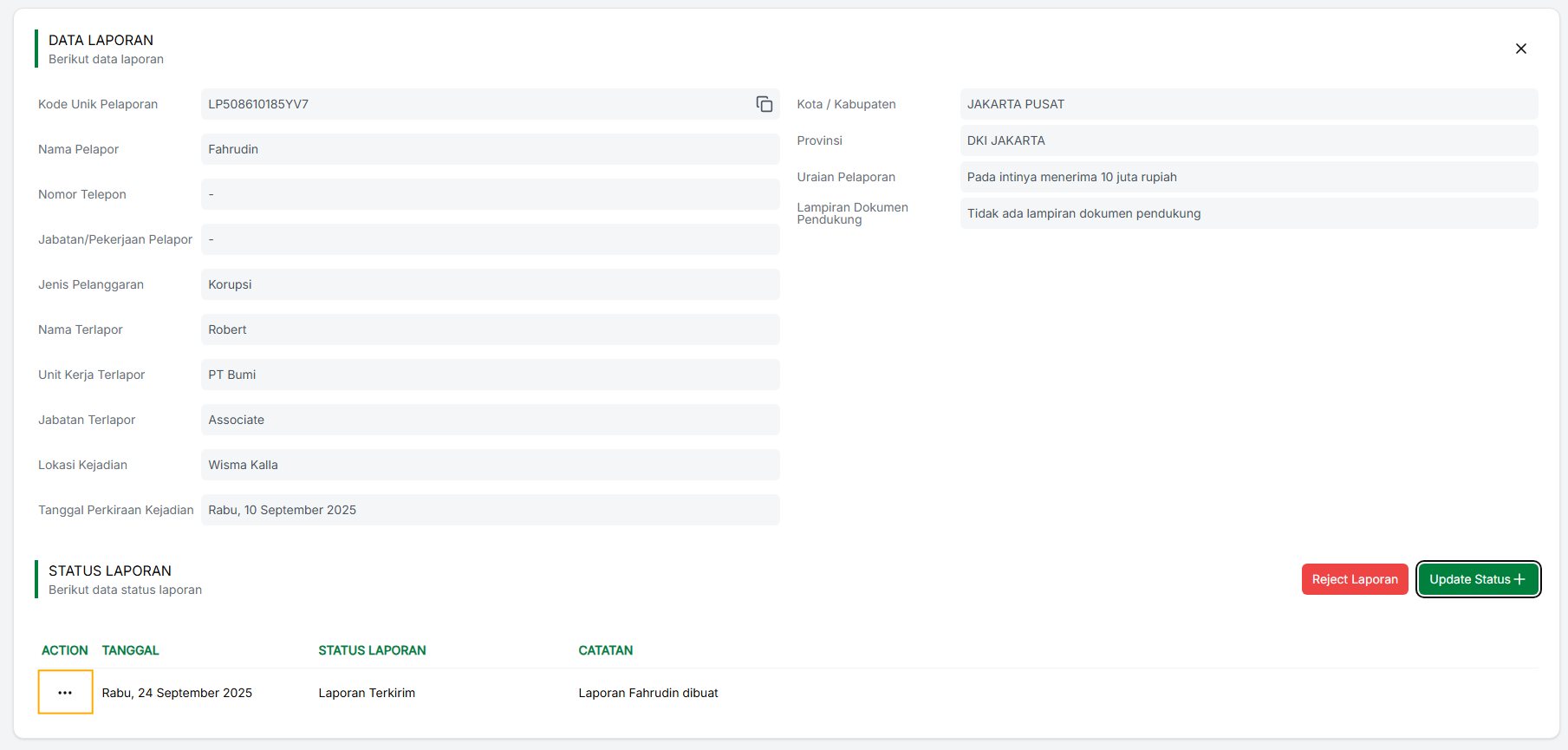The height and width of the screenshot is (750, 1568).
Task: Click the Nama Pelapor label
Action: coord(78,149)
